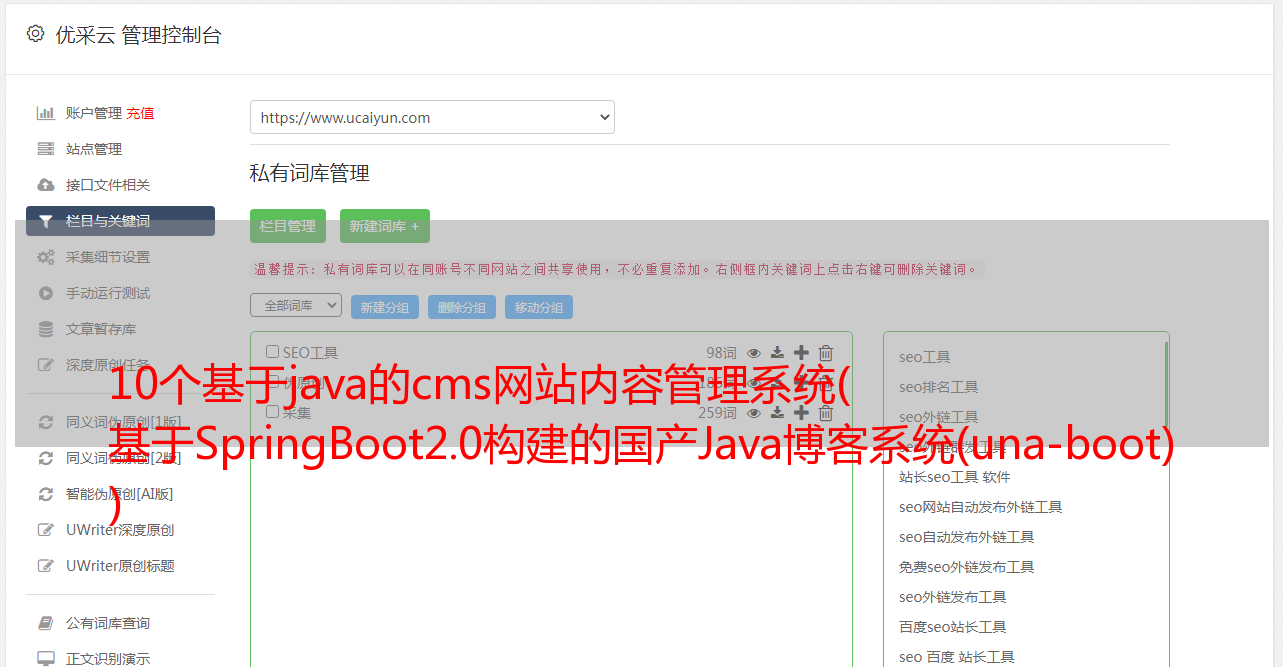Download the 采集 keyword library
Screen dimensions: 1283x667
(777, 412)
